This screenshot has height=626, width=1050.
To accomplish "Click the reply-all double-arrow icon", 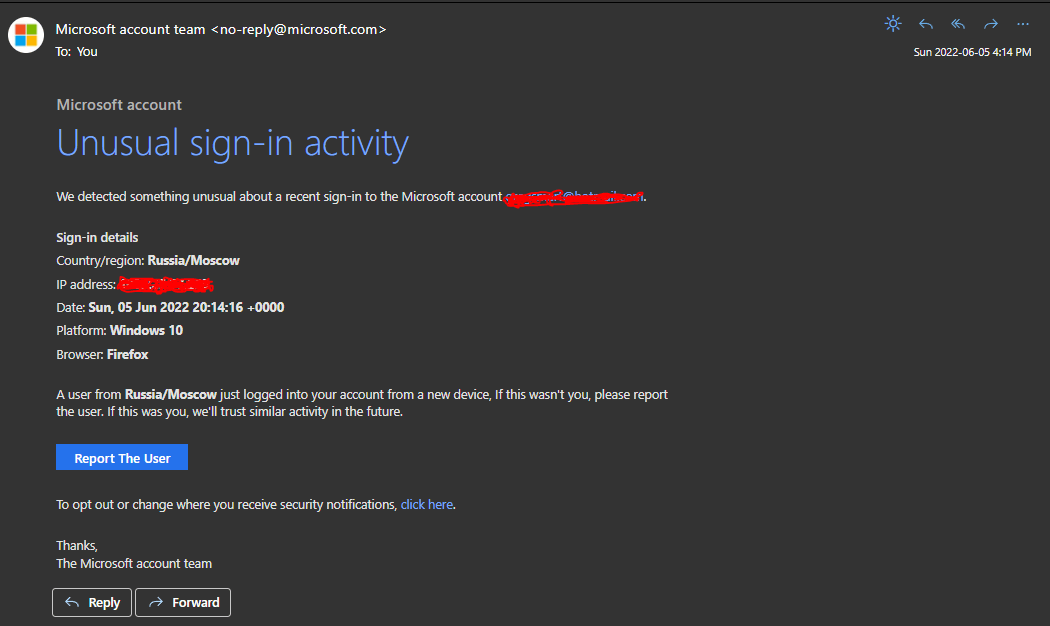I will [958, 25].
